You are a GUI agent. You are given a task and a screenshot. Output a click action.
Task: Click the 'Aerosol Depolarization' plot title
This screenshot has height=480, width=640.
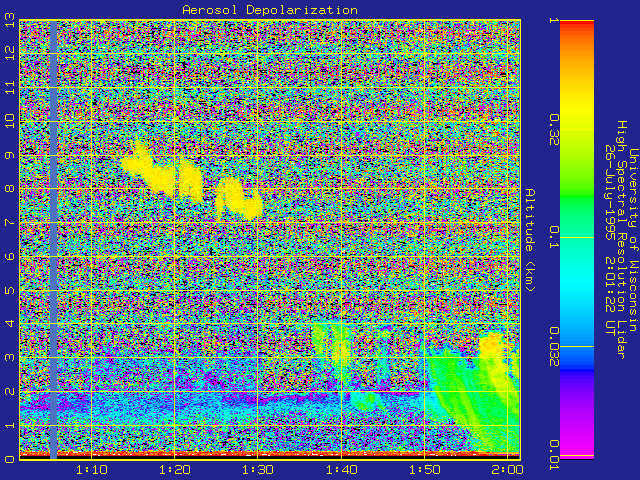point(270,10)
